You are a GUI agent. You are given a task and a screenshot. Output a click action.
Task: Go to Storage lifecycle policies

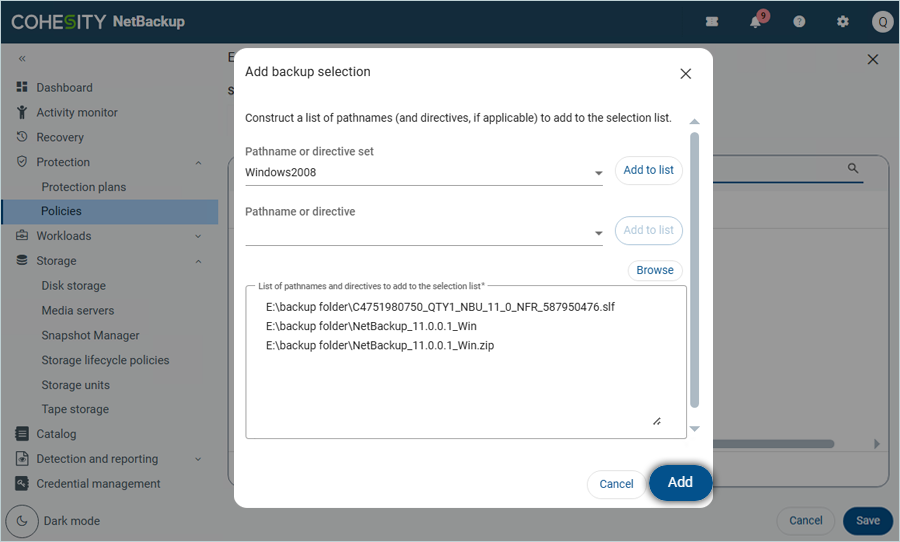point(105,360)
